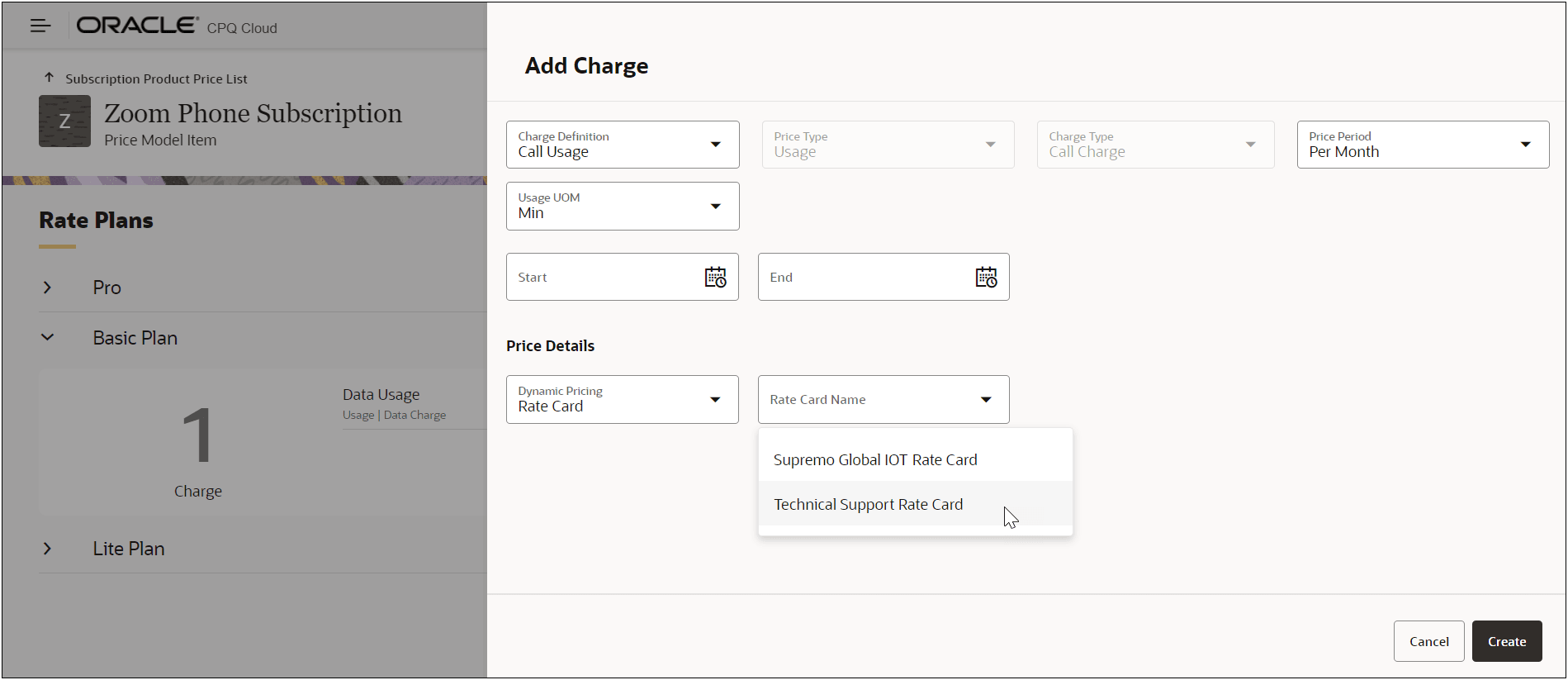The image size is (1568, 680).
Task: Click the Pro plan label
Action: [107, 288]
